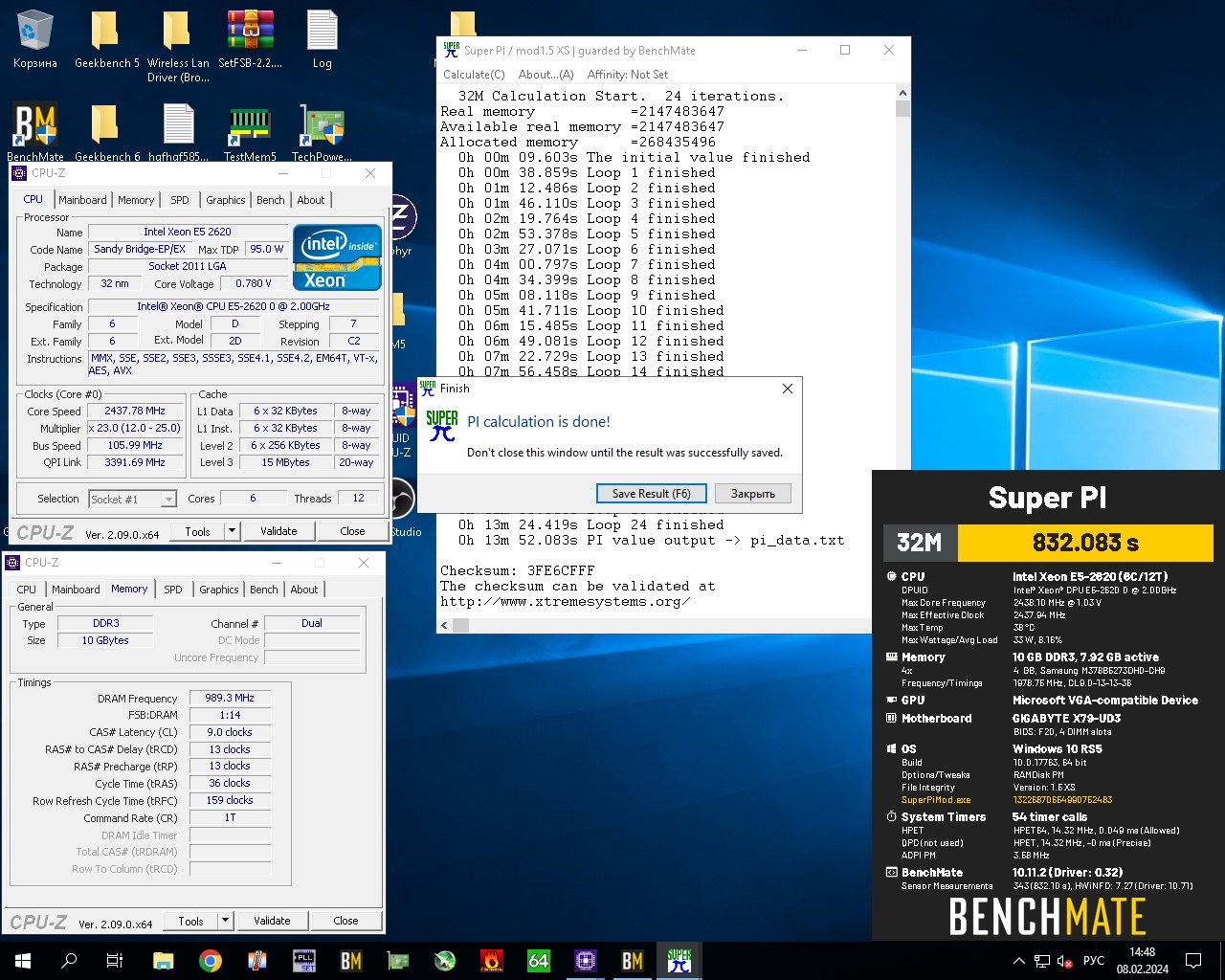The image size is (1225, 980).
Task: Open the notification center icon
Action: 1193,961
